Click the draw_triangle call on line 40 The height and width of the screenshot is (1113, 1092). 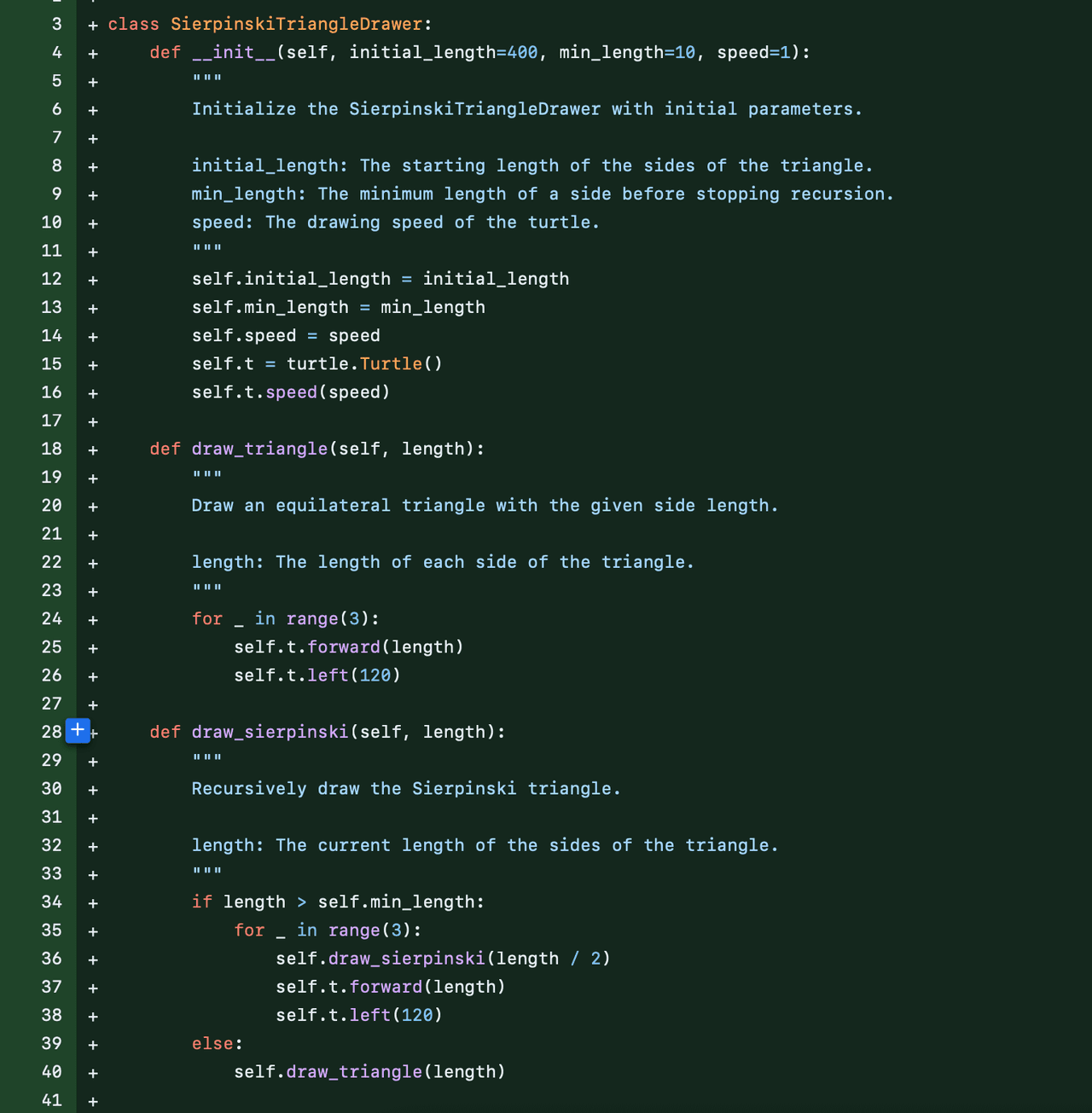point(354,1071)
